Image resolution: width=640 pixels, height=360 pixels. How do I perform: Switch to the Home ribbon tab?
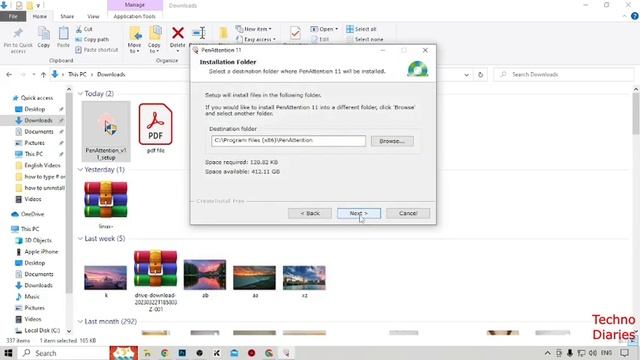coord(40,16)
